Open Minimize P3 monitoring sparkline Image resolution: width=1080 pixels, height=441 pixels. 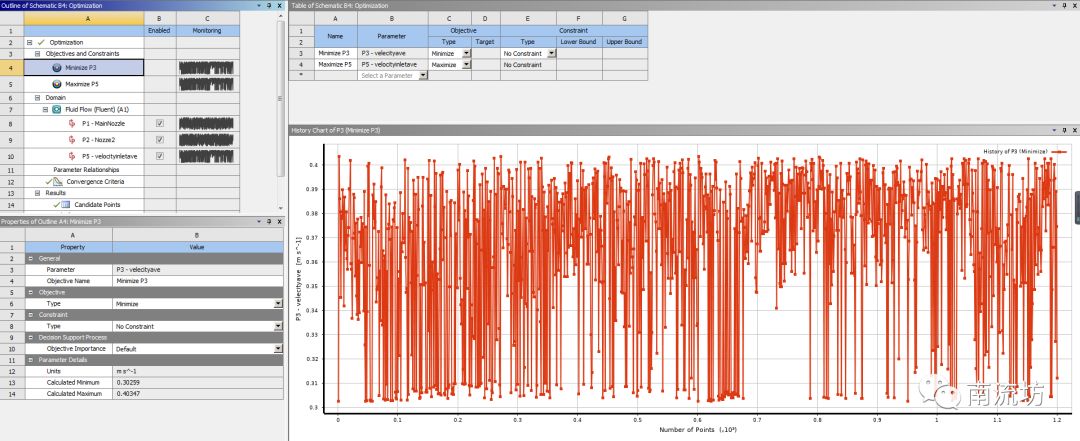pos(207,68)
